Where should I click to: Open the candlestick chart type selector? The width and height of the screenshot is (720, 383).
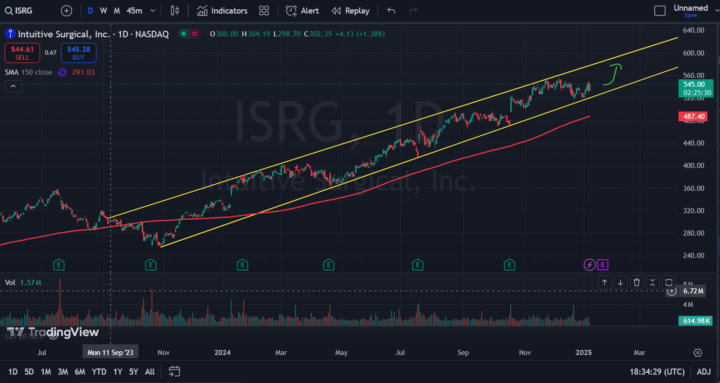click(174, 11)
